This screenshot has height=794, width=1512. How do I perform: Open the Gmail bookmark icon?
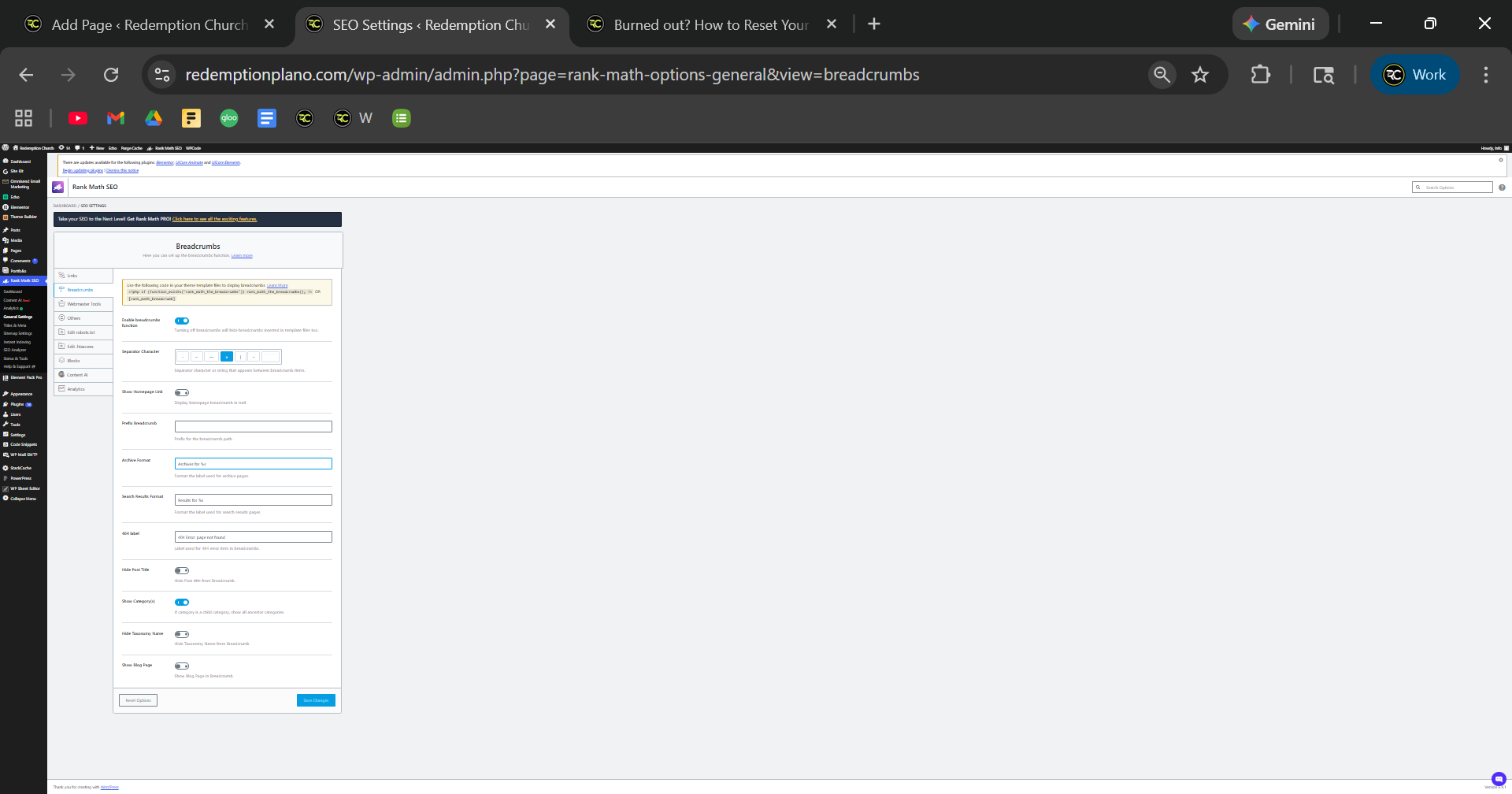tap(116, 118)
